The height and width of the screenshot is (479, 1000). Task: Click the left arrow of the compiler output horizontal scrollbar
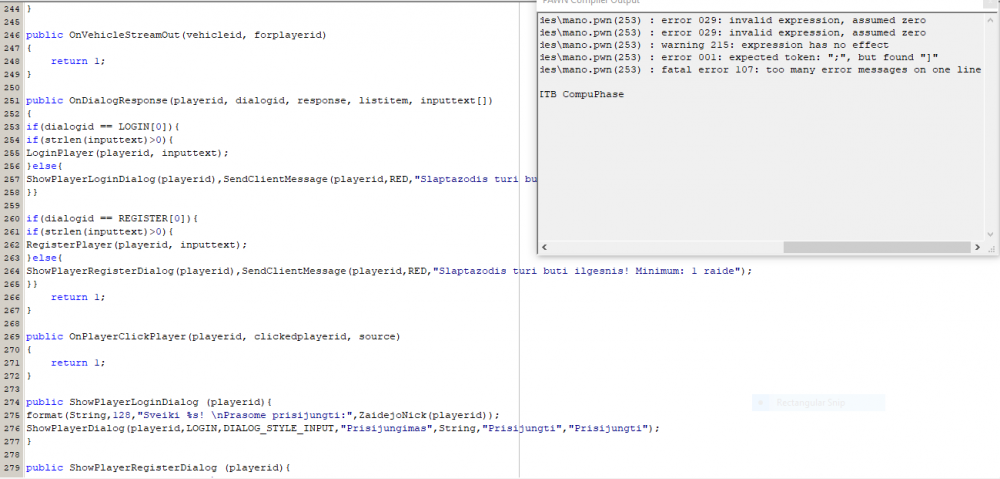[x=544, y=247]
